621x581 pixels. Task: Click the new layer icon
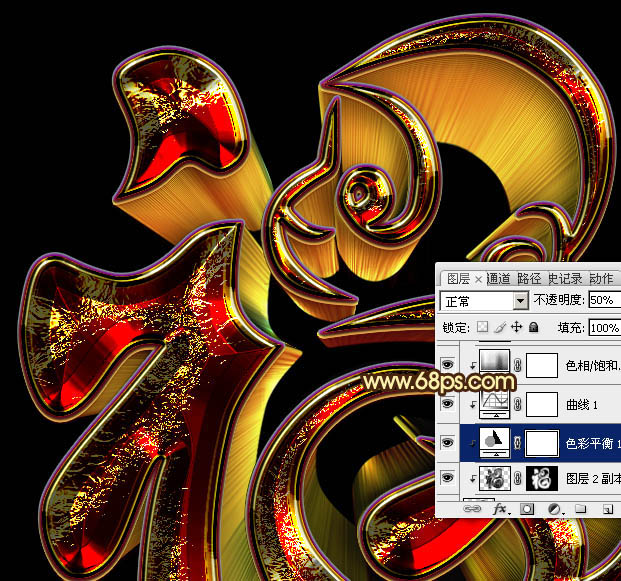pos(607,509)
